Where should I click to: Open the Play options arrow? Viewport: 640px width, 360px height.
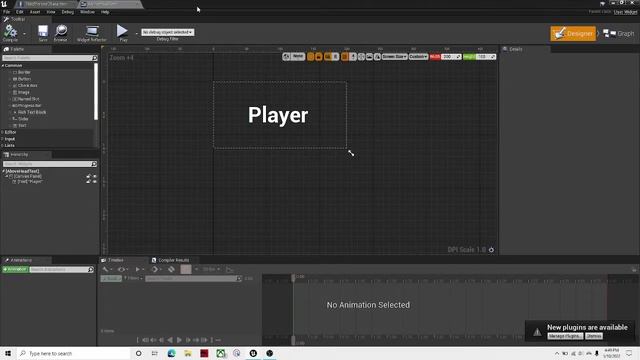click(136, 33)
